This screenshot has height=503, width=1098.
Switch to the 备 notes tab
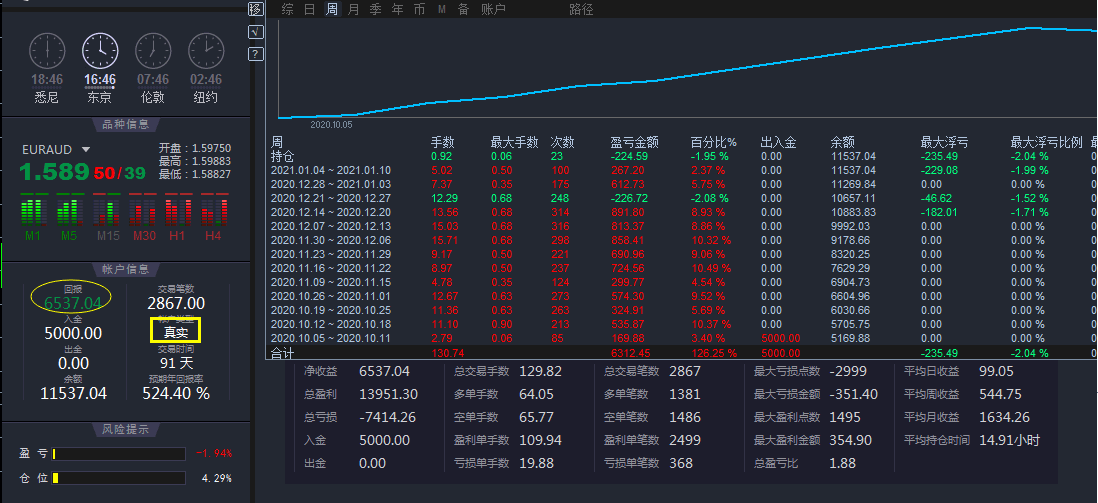464,9
